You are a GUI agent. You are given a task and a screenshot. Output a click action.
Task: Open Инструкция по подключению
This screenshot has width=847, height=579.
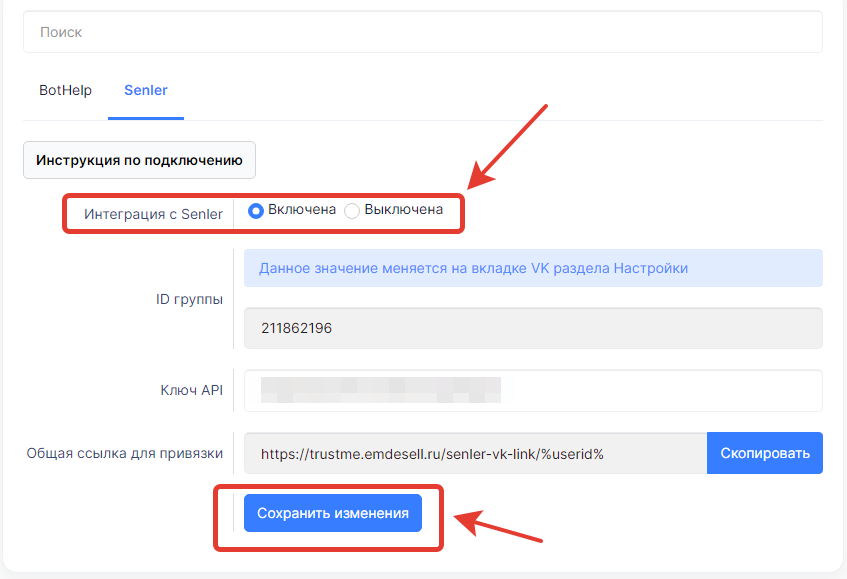139,160
